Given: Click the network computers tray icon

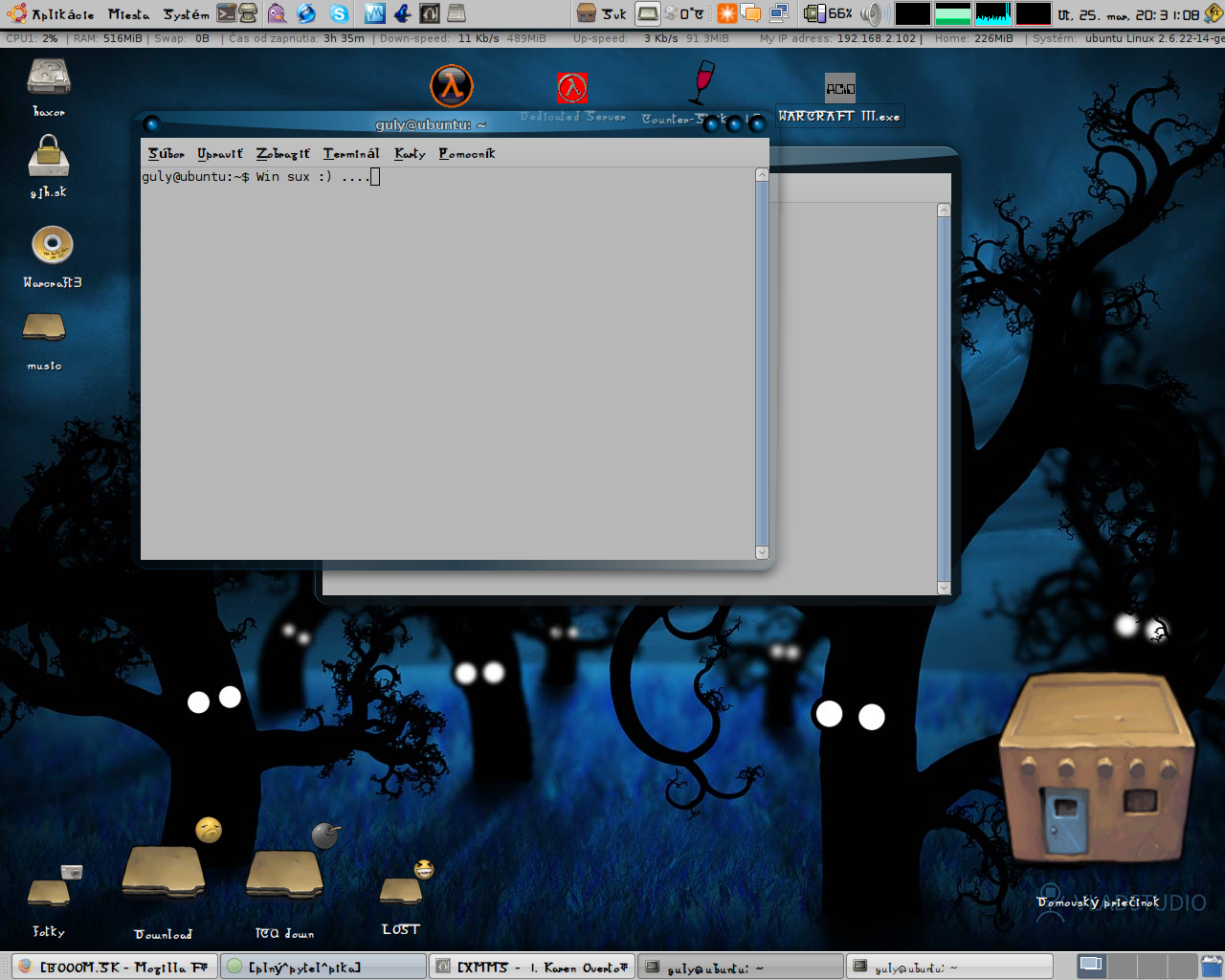Looking at the screenshot, I should point(779,13).
